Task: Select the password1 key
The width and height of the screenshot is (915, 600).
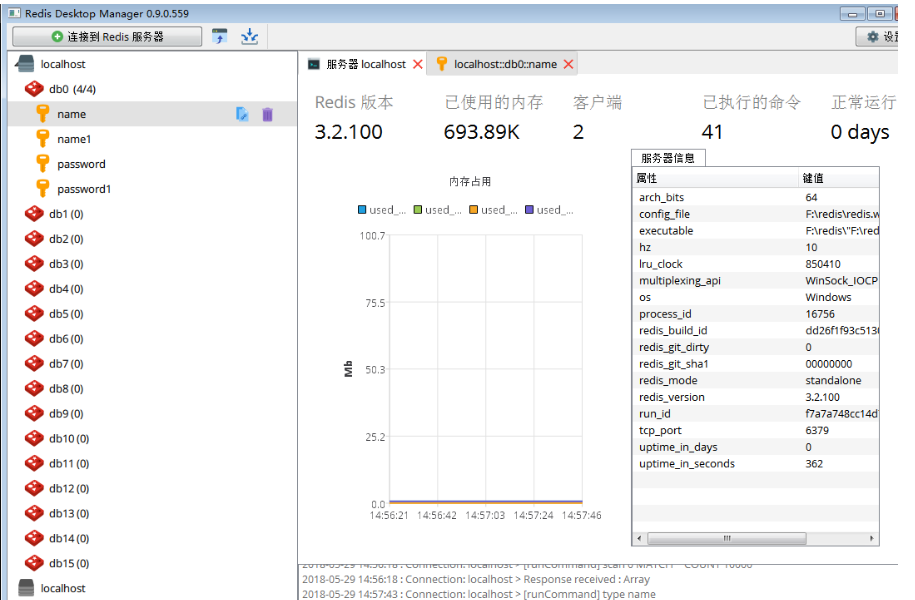Action: [84, 190]
